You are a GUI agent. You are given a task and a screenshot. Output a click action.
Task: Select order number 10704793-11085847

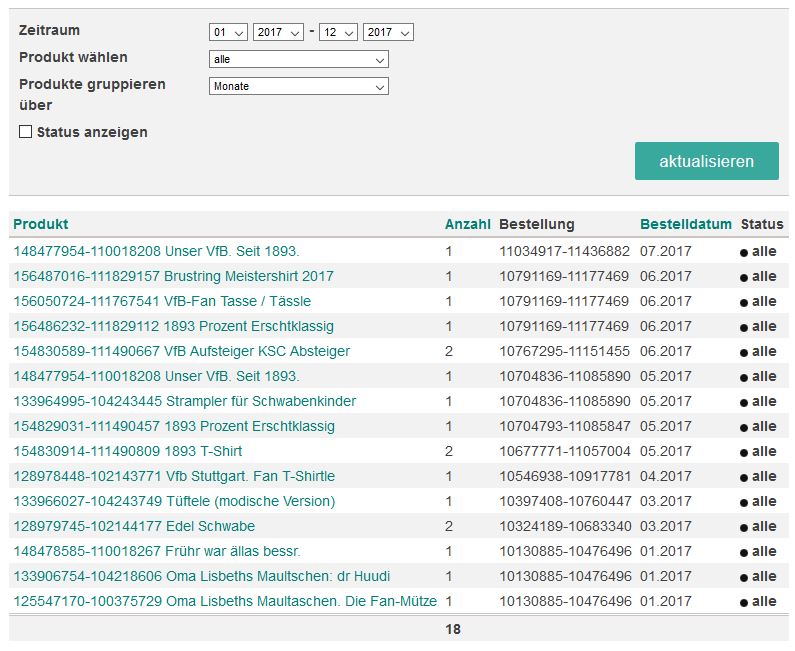[564, 426]
